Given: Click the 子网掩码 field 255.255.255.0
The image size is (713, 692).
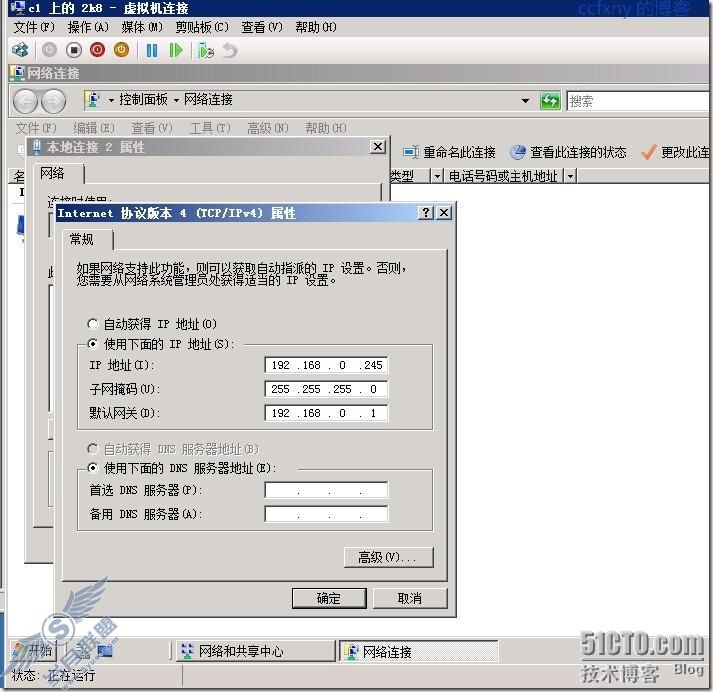Looking at the screenshot, I should pyautogui.click(x=326, y=389).
